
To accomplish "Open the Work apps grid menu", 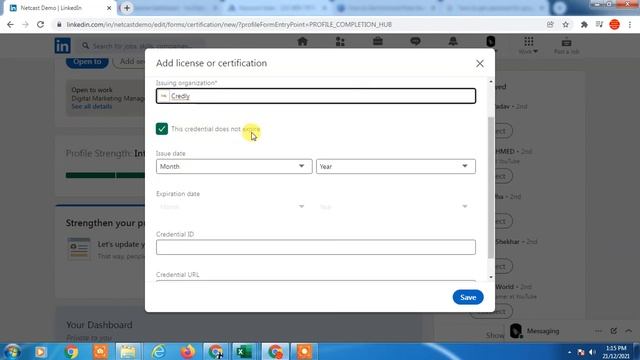I will coord(529,45).
